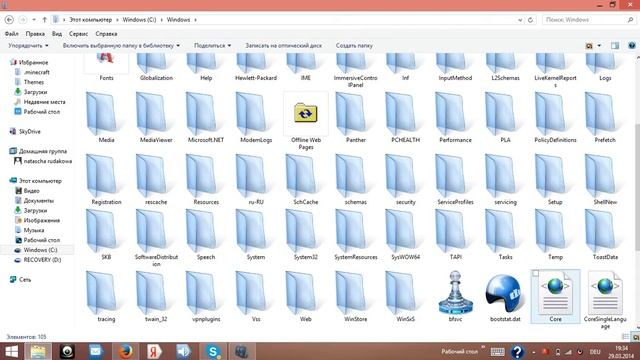Open the help question mark button
Image resolution: width=640 pixels, height=360 pixels.
[631, 46]
